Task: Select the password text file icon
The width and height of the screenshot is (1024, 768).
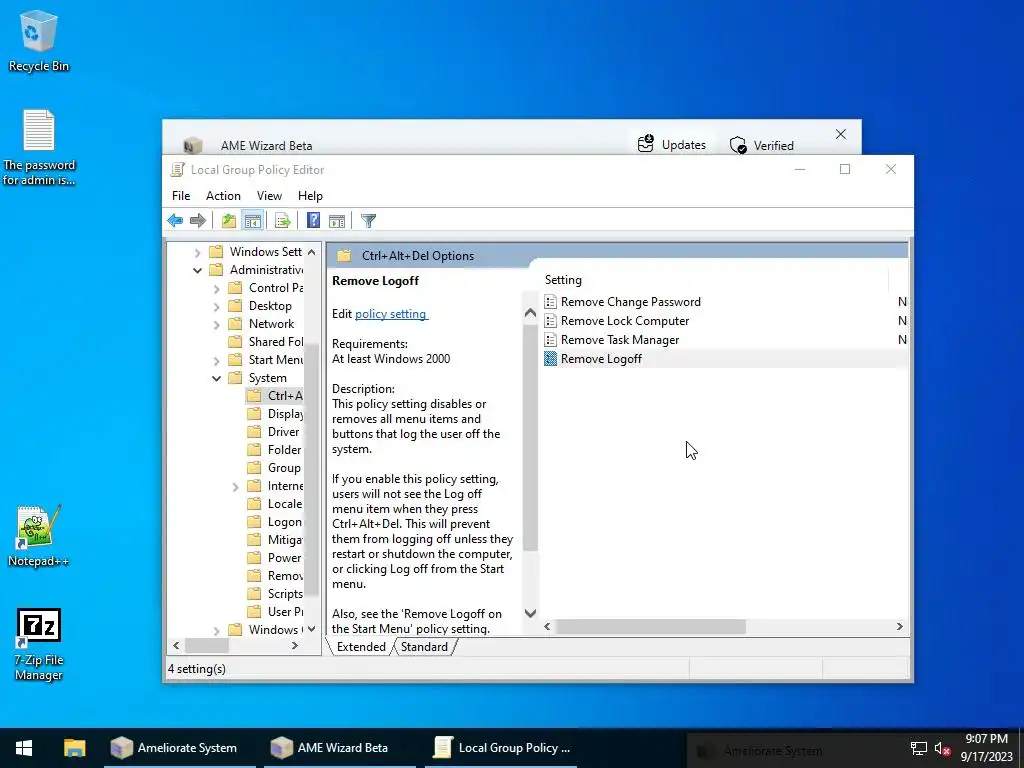Action: 39,148
